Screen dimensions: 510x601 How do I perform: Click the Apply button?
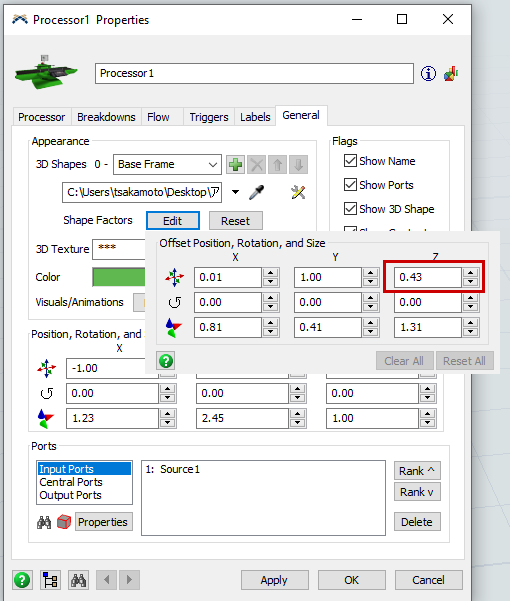point(275,580)
